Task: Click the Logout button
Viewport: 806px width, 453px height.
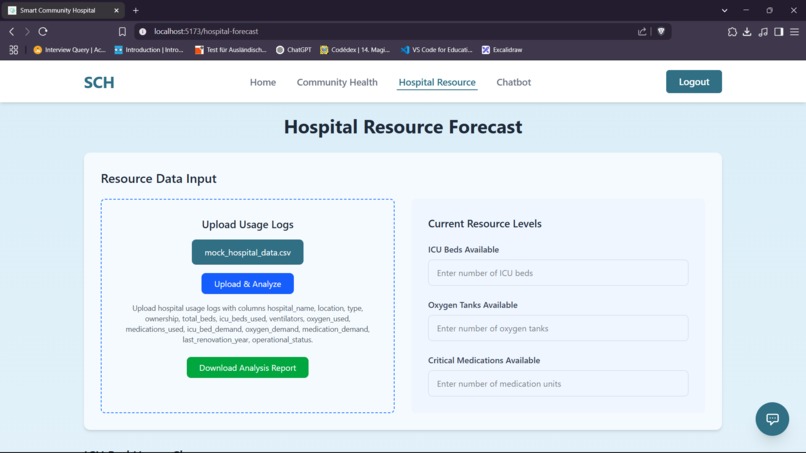Action: (x=693, y=82)
